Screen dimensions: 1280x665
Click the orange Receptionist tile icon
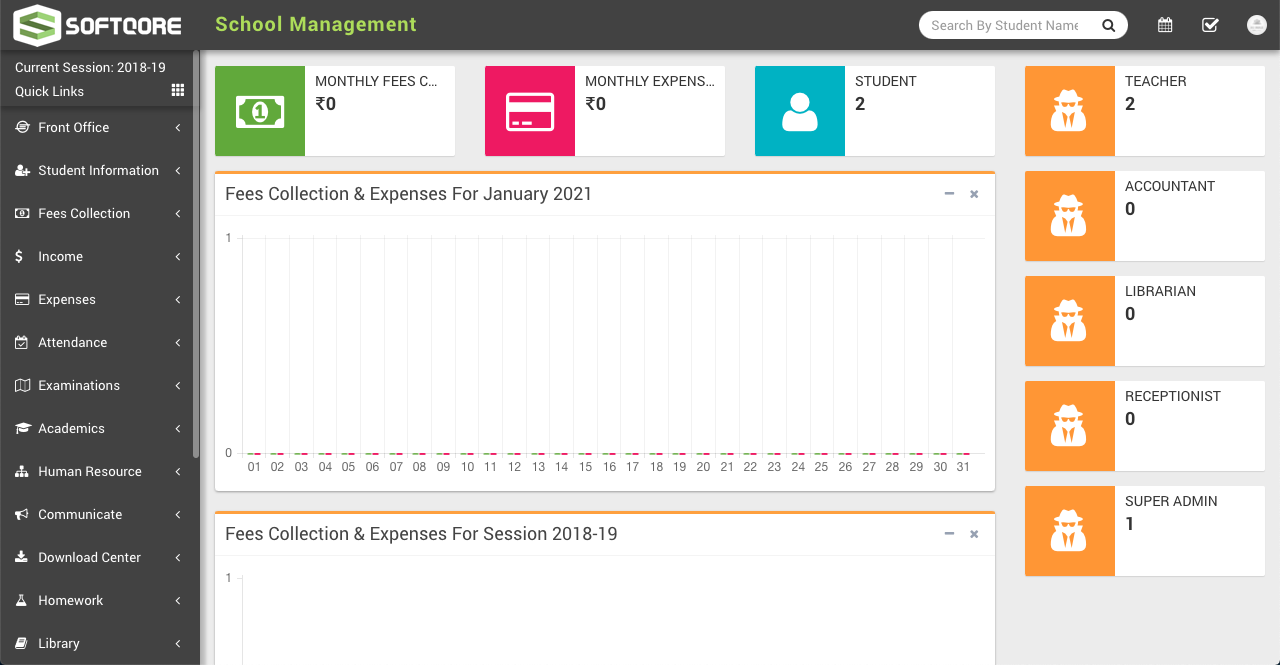pyautogui.click(x=1070, y=426)
